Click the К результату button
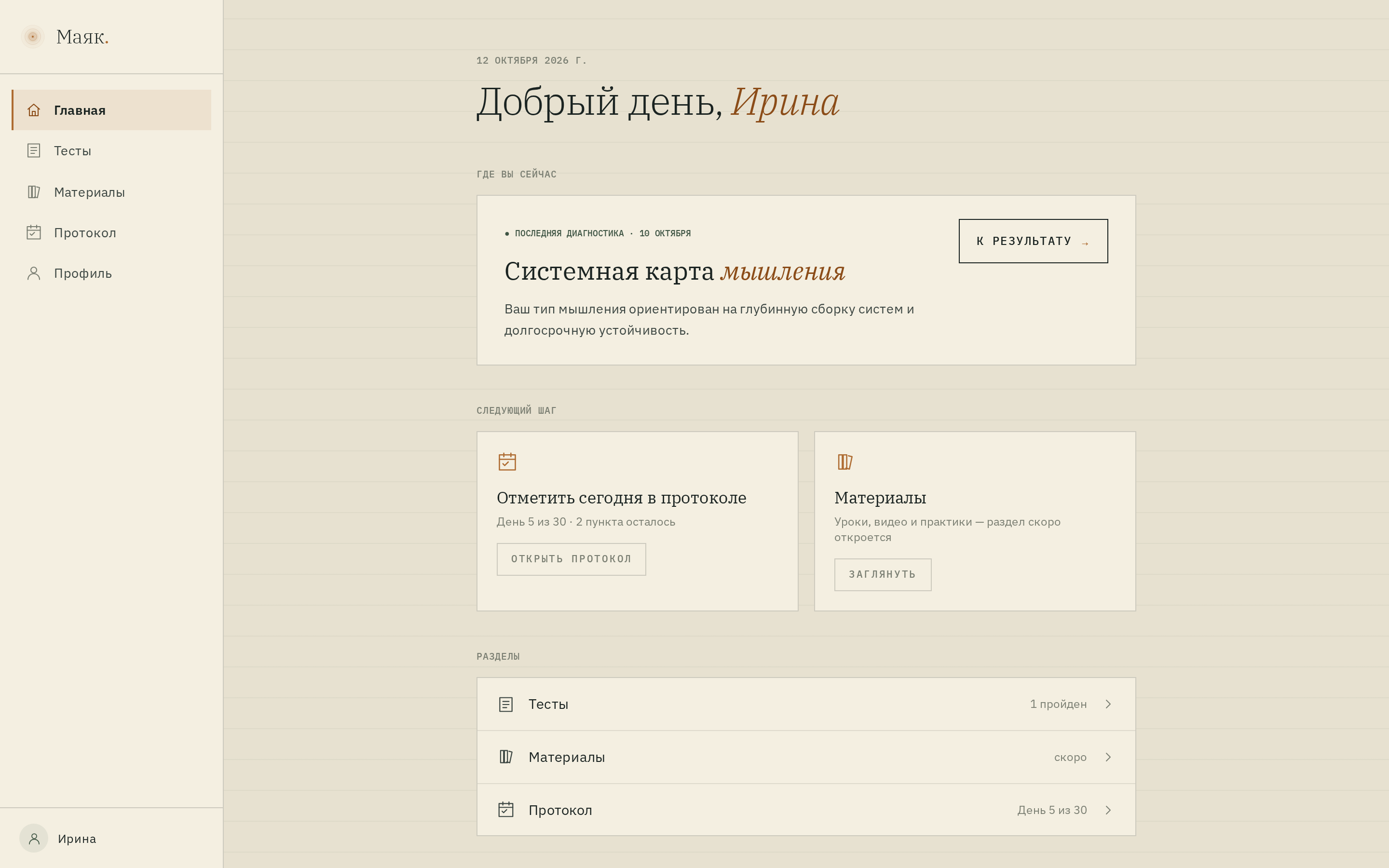 (x=1033, y=241)
